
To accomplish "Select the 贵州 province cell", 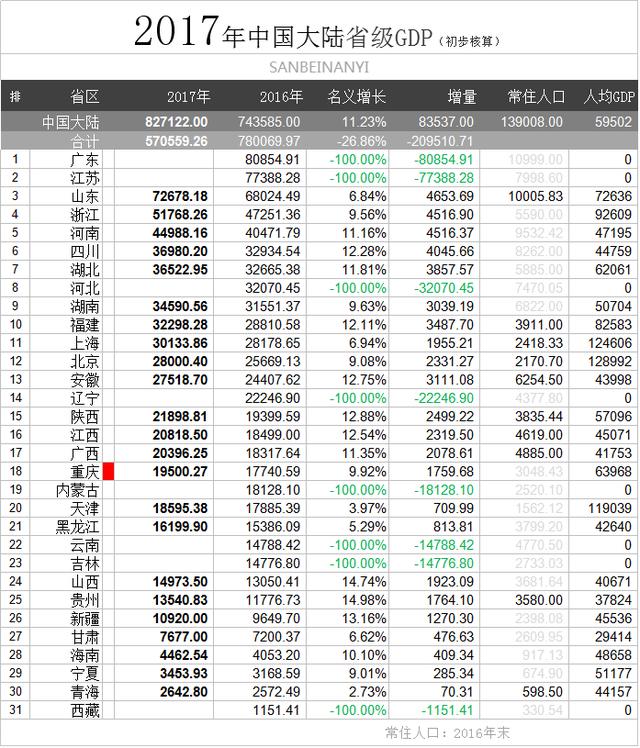I will [84, 600].
